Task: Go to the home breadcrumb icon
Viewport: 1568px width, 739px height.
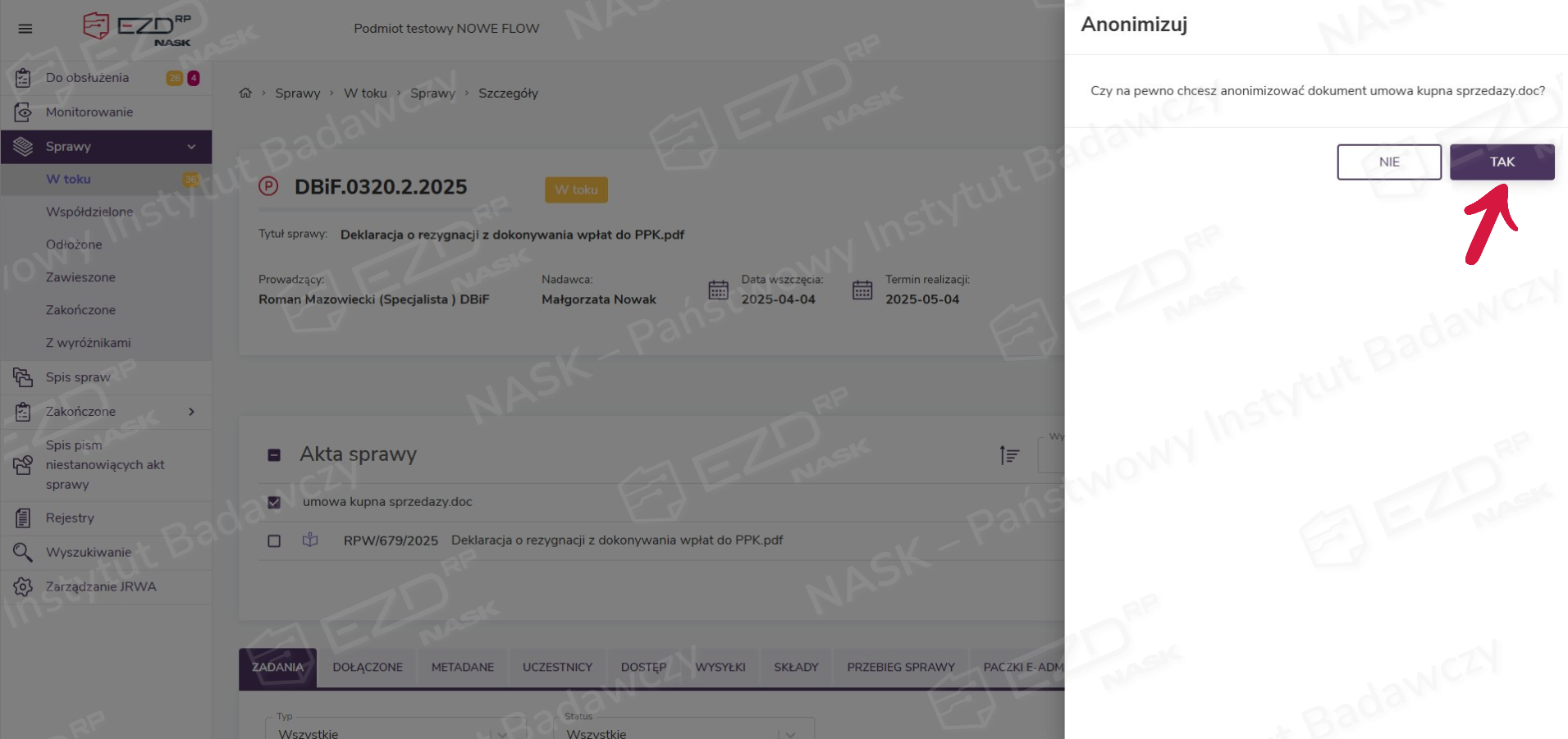Action: [245, 93]
